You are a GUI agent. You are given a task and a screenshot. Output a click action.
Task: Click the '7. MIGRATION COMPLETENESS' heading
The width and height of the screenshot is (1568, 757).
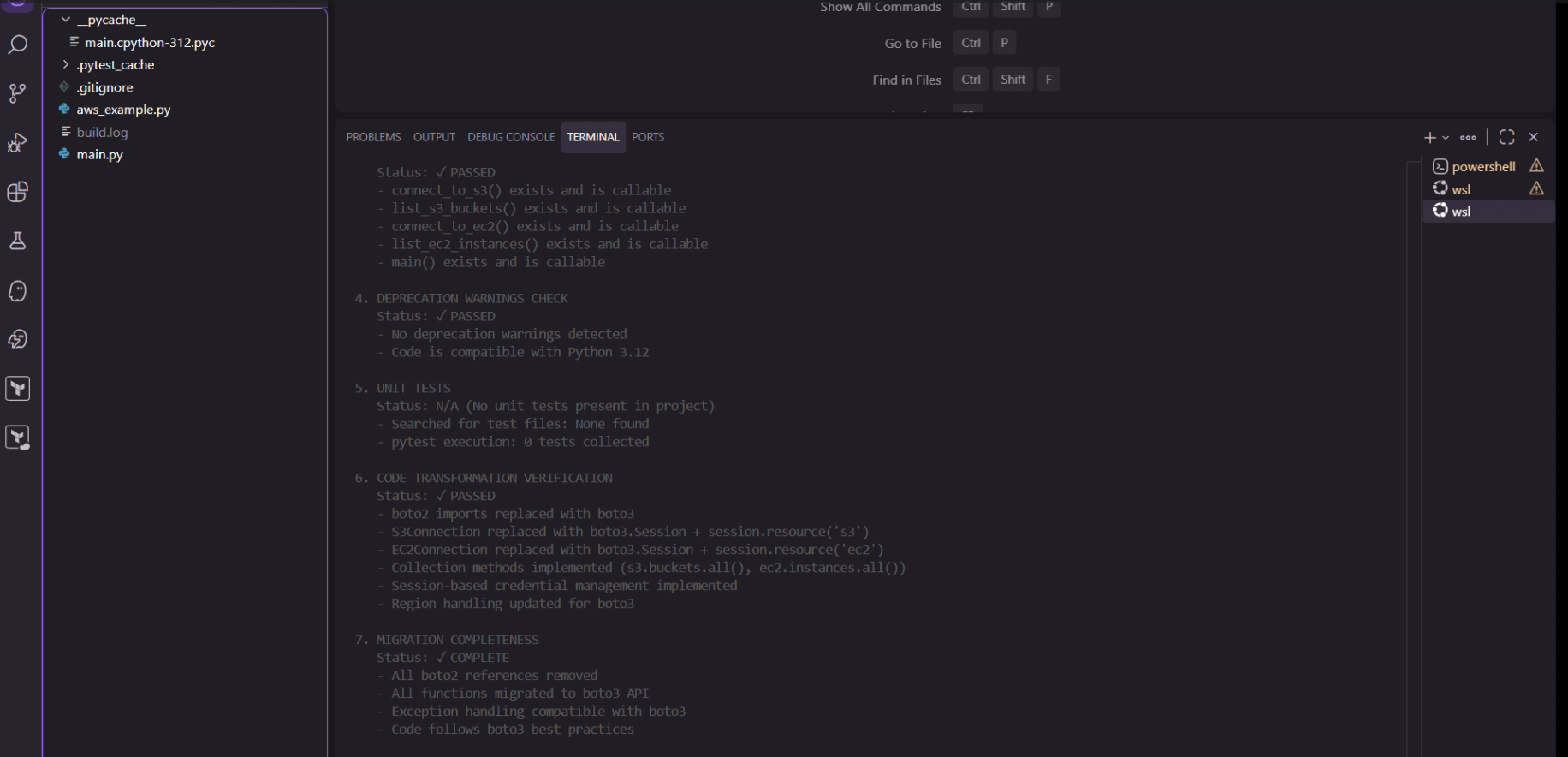tap(447, 640)
